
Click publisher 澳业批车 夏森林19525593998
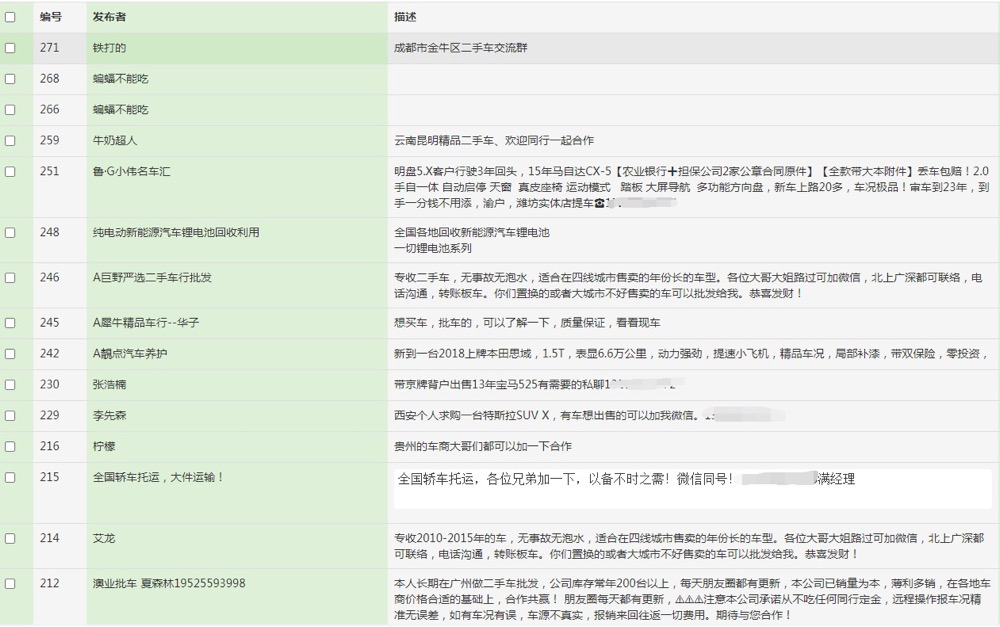pyautogui.click(x=169, y=584)
